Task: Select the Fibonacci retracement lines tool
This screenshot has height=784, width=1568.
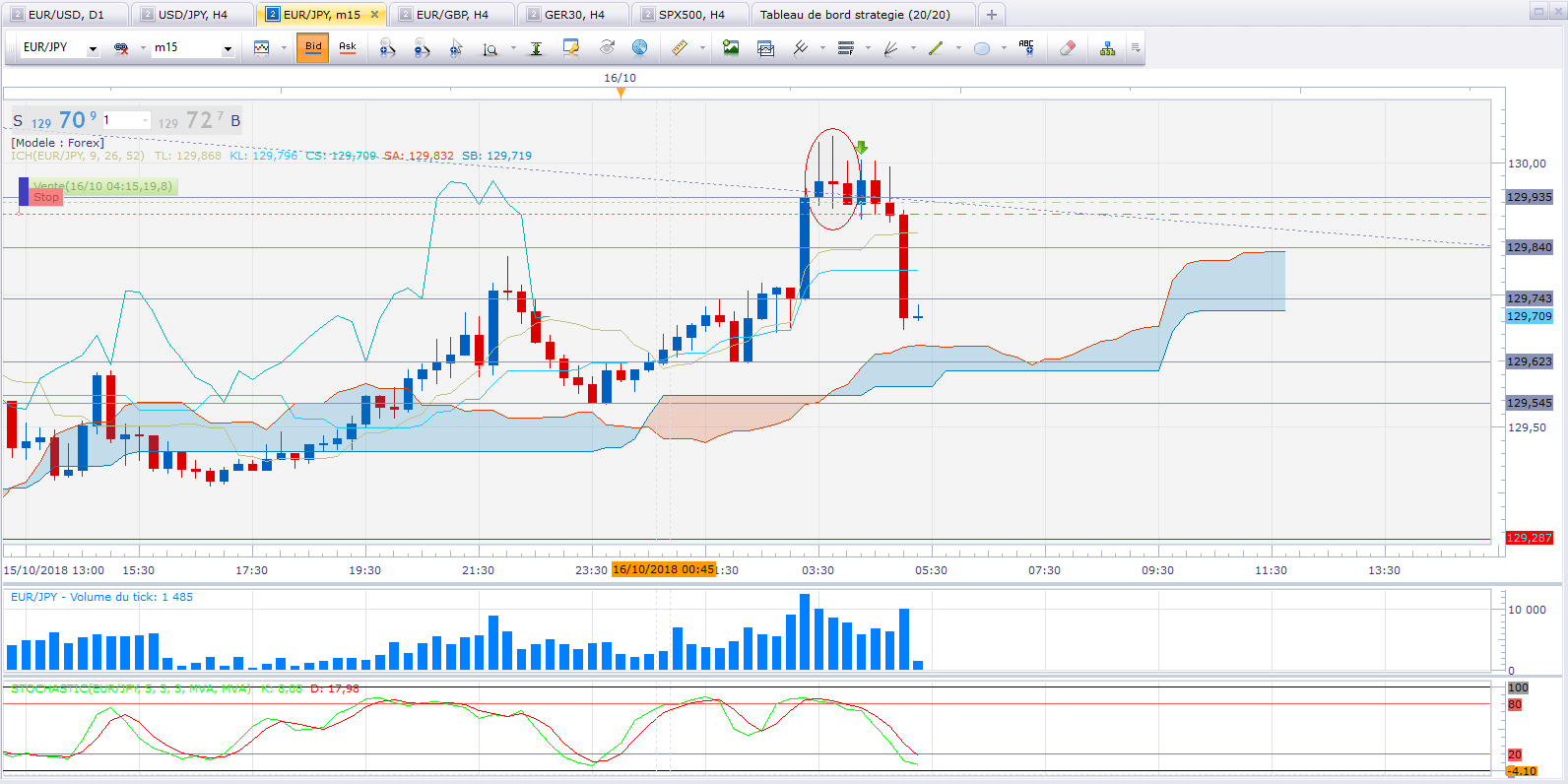Action: tap(845, 47)
